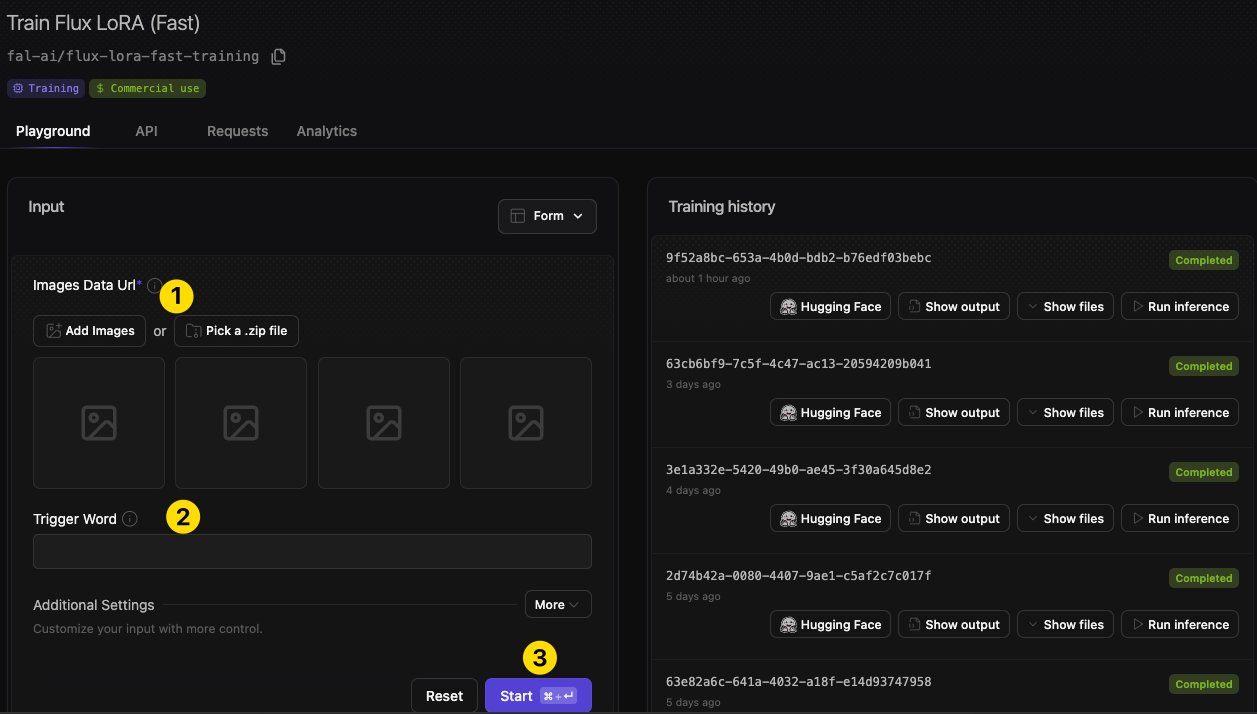Image resolution: width=1257 pixels, height=714 pixels.
Task: Click the '3 days ago' timestamp
Action: (x=693, y=384)
